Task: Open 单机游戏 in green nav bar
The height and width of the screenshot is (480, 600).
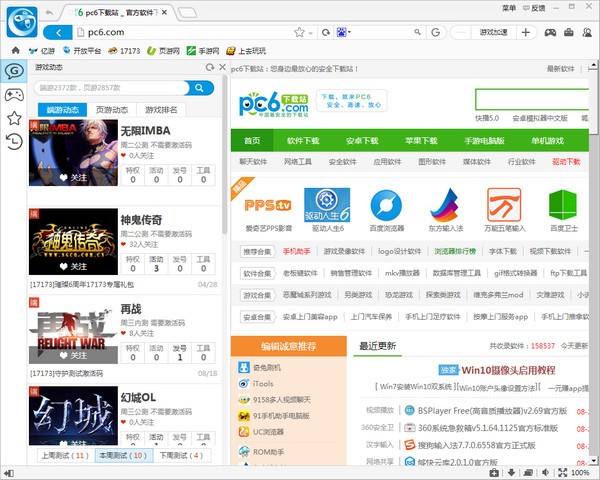Action: (x=548, y=140)
